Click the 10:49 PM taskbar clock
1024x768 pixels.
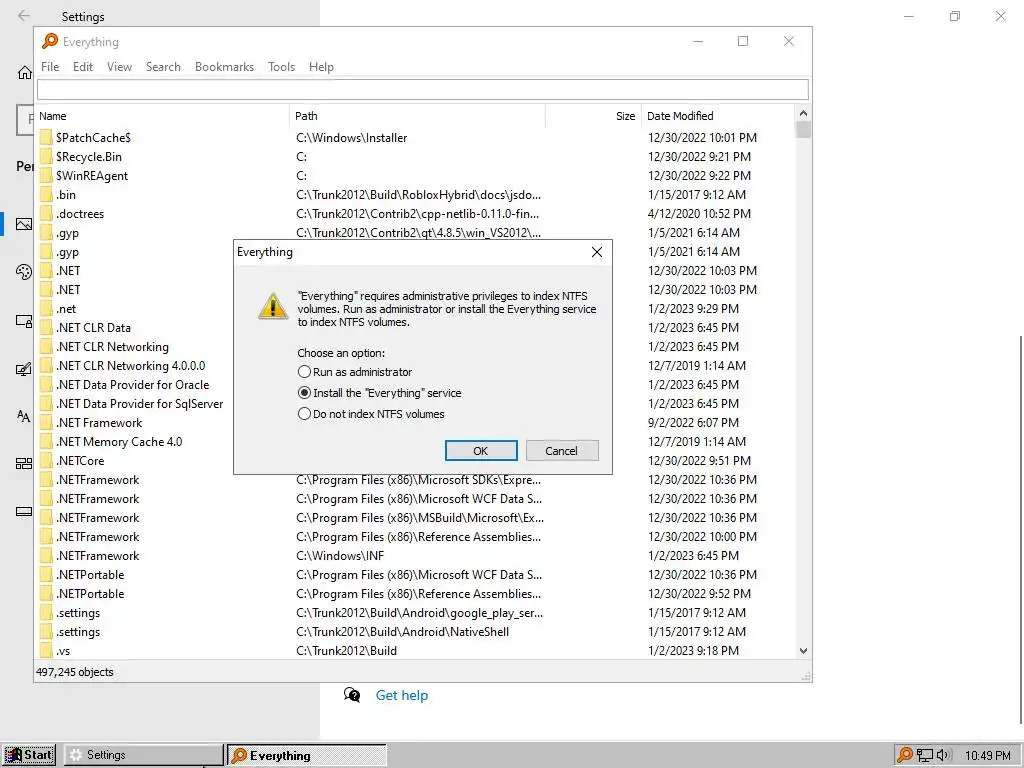coord(987,756)
